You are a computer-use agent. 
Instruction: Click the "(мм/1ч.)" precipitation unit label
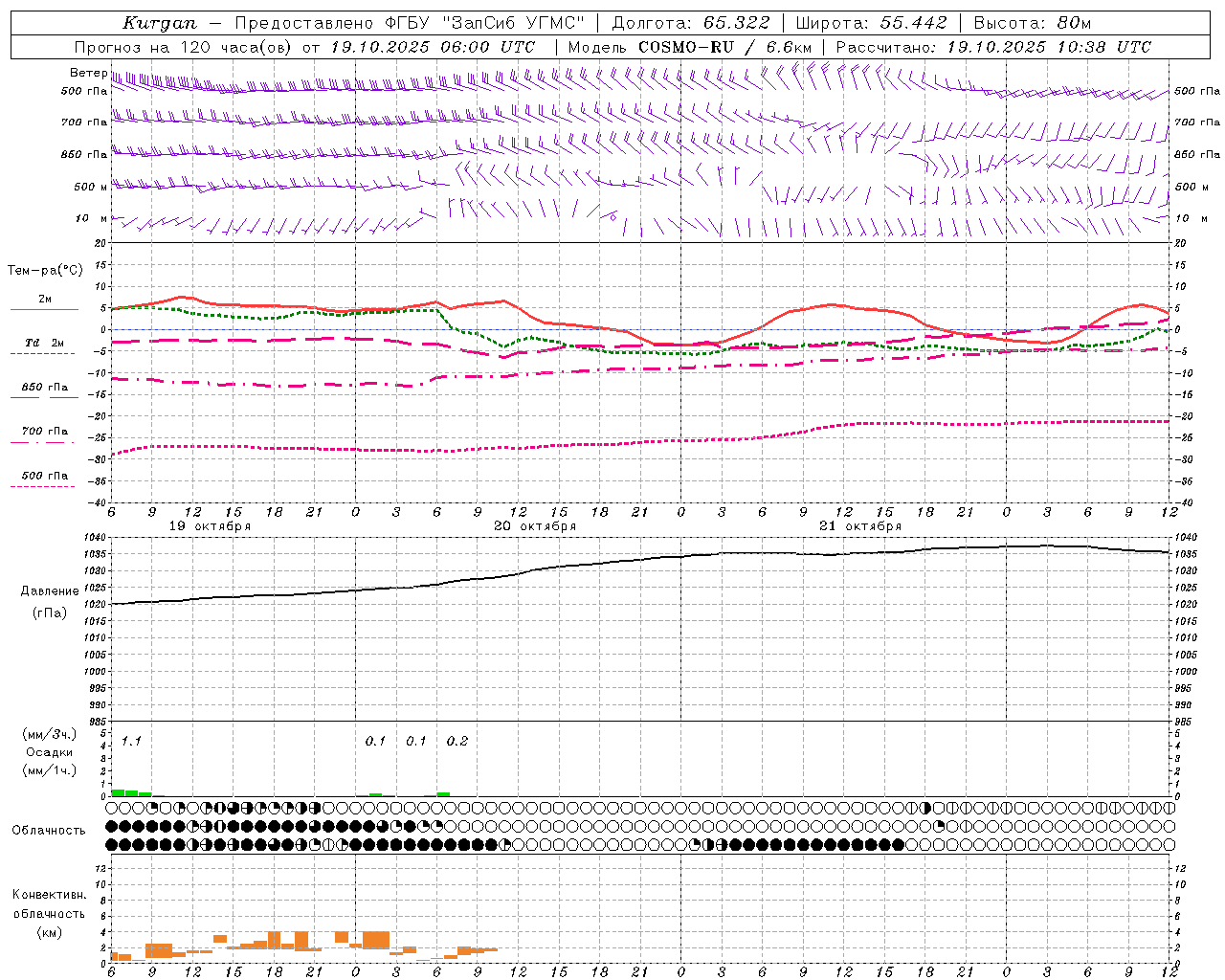(x=49, y=770)
